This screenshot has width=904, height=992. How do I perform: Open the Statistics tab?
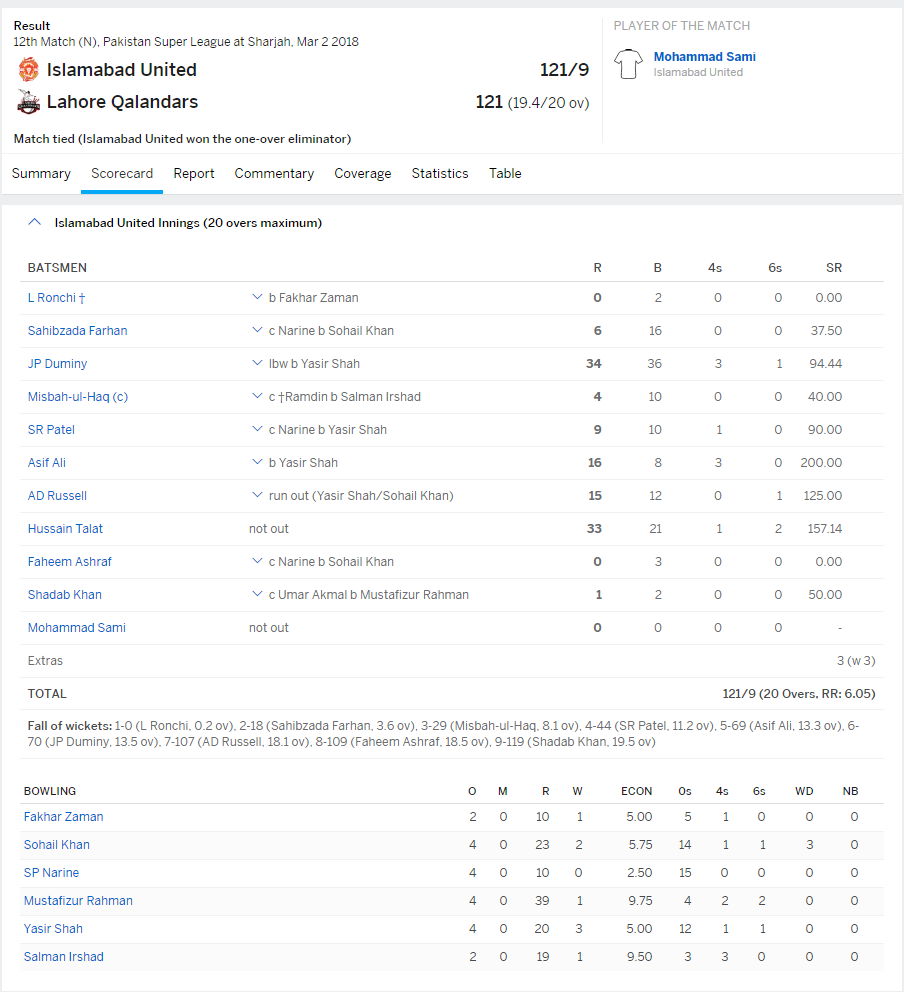coord(440,174)
